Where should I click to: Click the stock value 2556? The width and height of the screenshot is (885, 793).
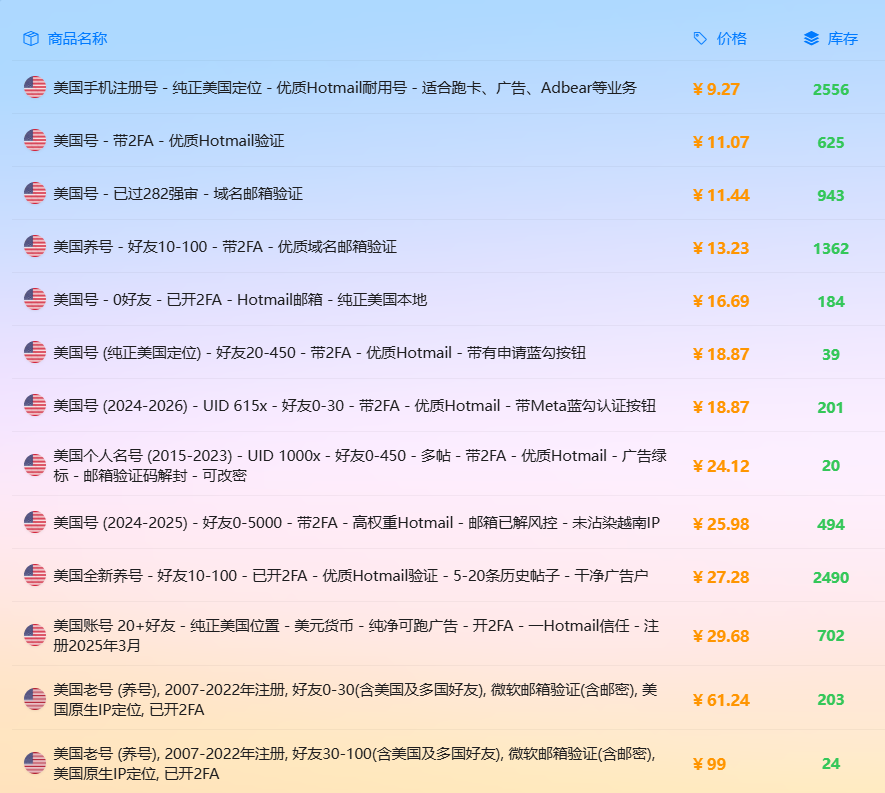831,90
